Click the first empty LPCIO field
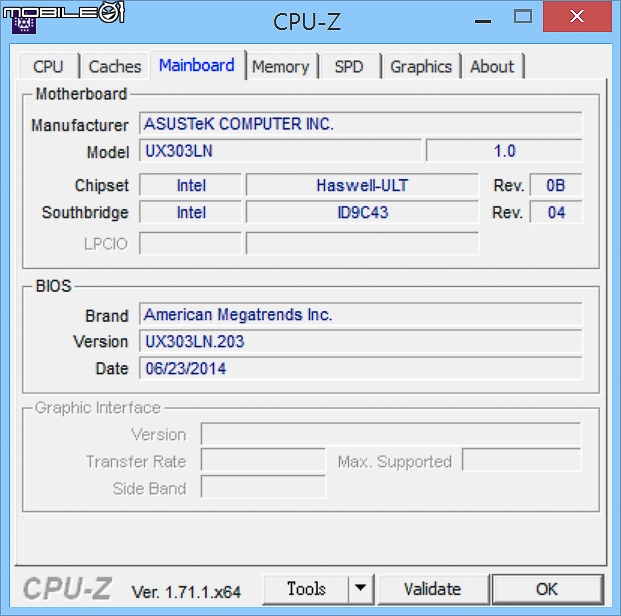The width and height of the screenshot is (621, 616). (190, 243)
